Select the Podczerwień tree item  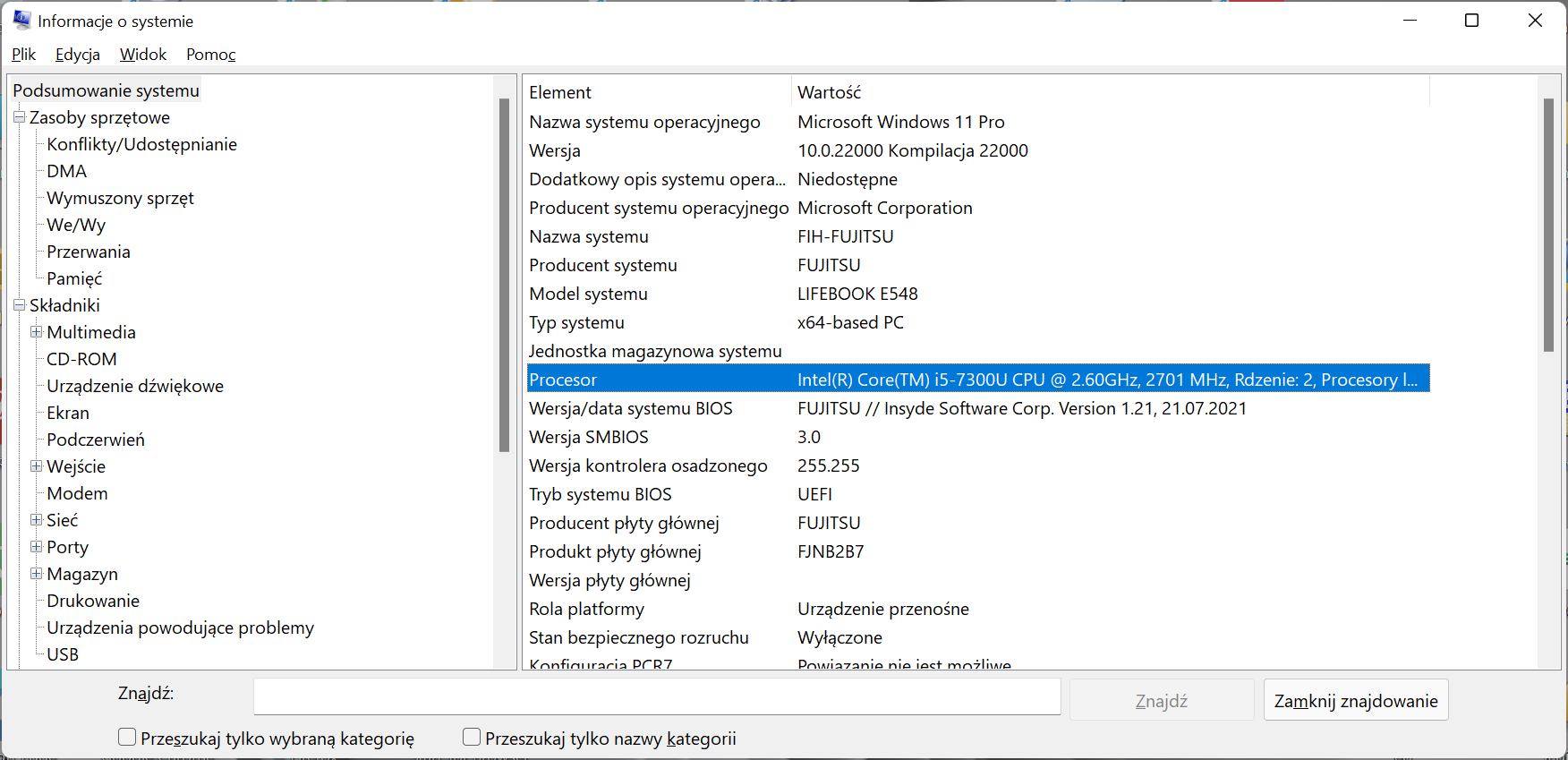pos(96,440)
